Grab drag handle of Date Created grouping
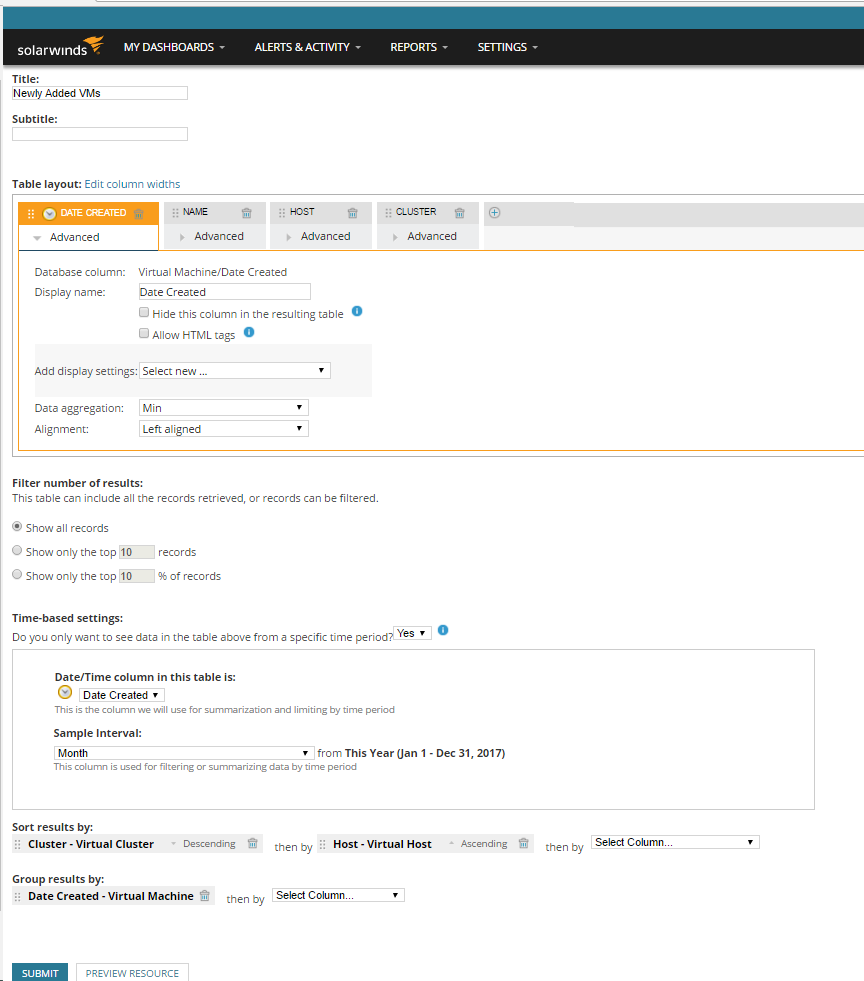864x981 pixels. pos(18,897)
